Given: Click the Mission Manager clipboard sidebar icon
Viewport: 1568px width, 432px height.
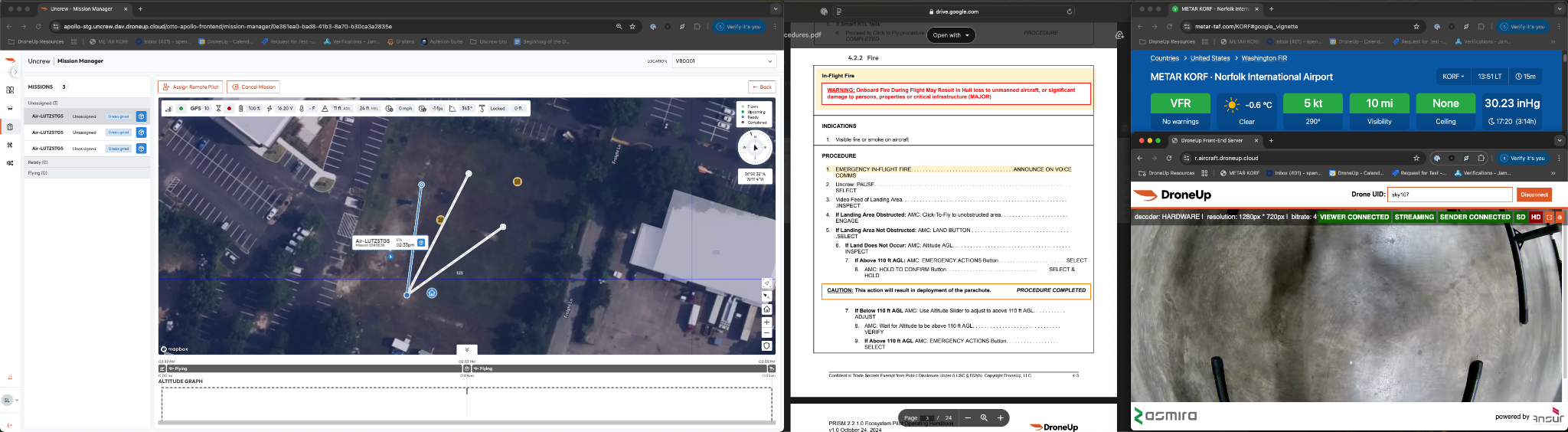Looking at the screenshot, I should (x=10, y=126).
